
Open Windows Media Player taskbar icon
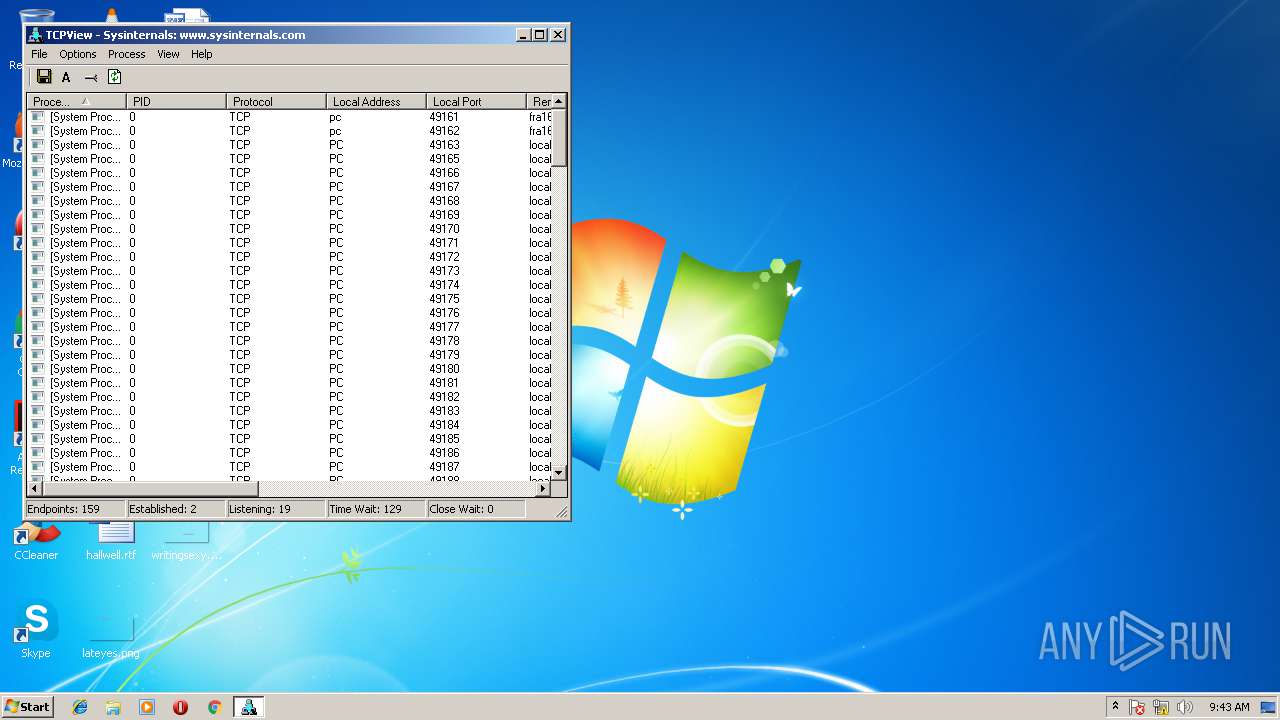pyautogui.click(x=147, y=707)
